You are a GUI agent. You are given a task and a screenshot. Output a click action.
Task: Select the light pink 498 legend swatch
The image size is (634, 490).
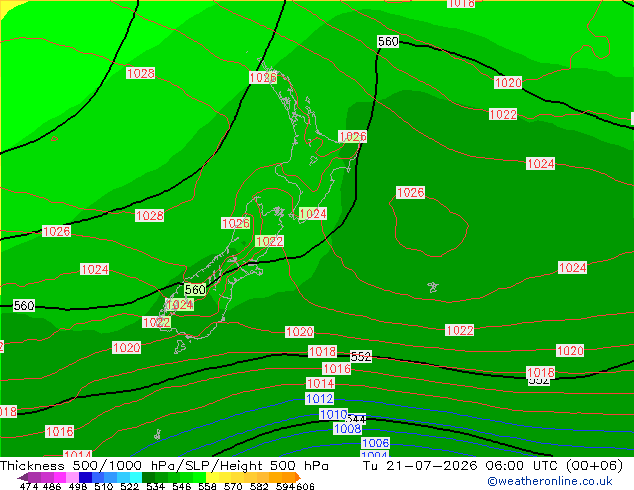pos(72,477)
